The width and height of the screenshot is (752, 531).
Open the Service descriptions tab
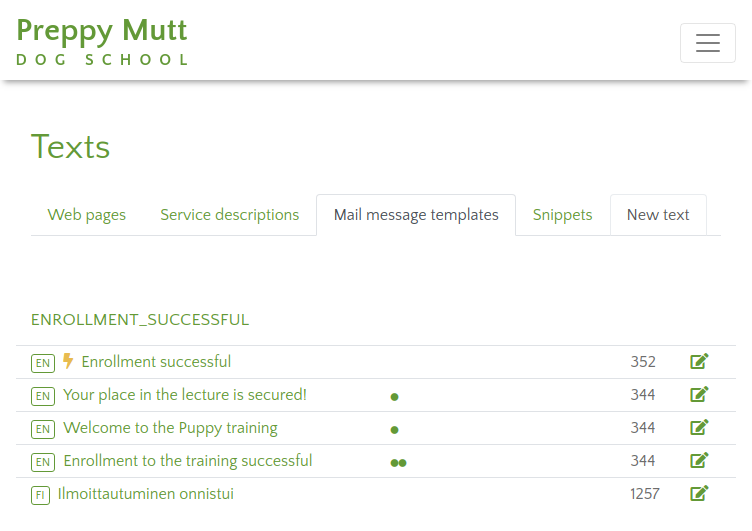click(x=229, y=215)
